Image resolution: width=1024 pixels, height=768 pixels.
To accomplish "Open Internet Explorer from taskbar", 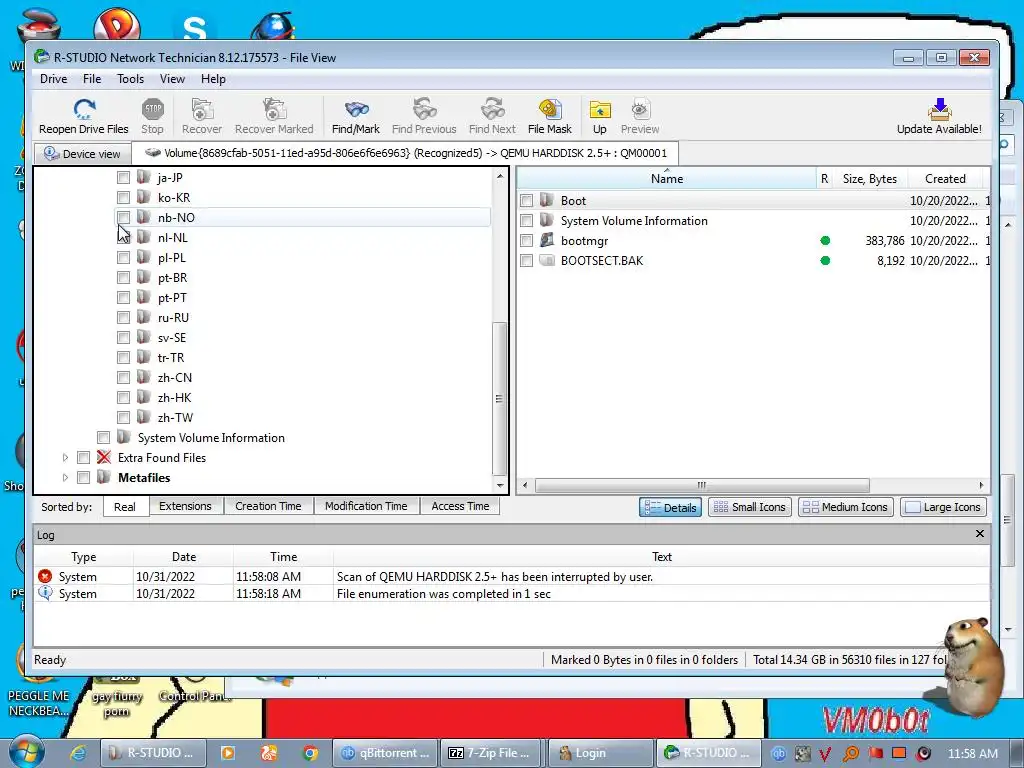I will click(78, 753).
